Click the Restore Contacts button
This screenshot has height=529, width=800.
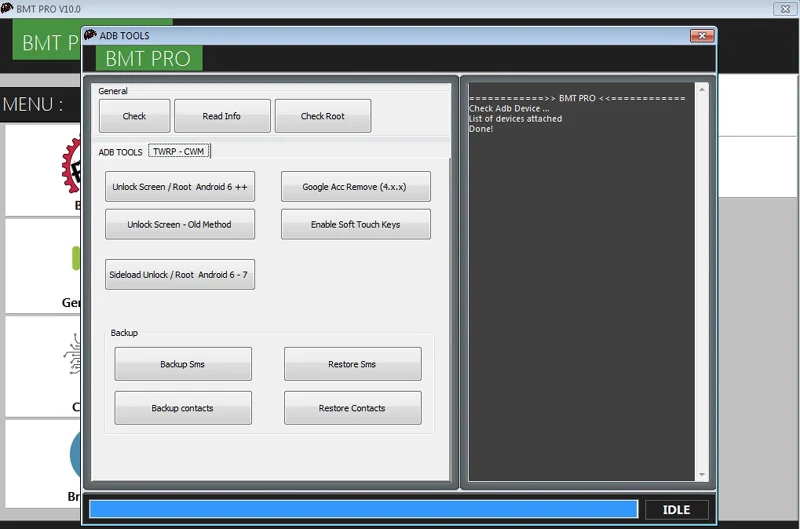click(353, 408)
